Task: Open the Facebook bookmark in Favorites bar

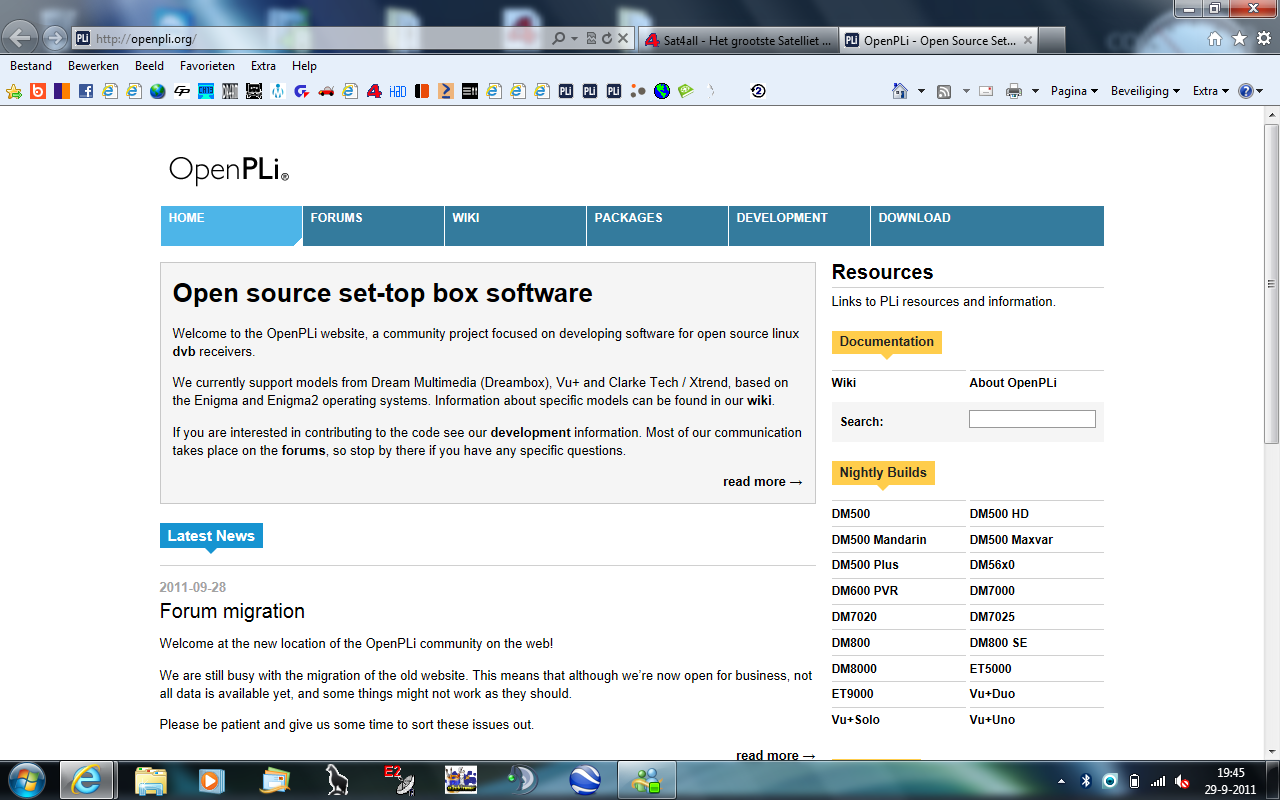Action: pos(86,91)
